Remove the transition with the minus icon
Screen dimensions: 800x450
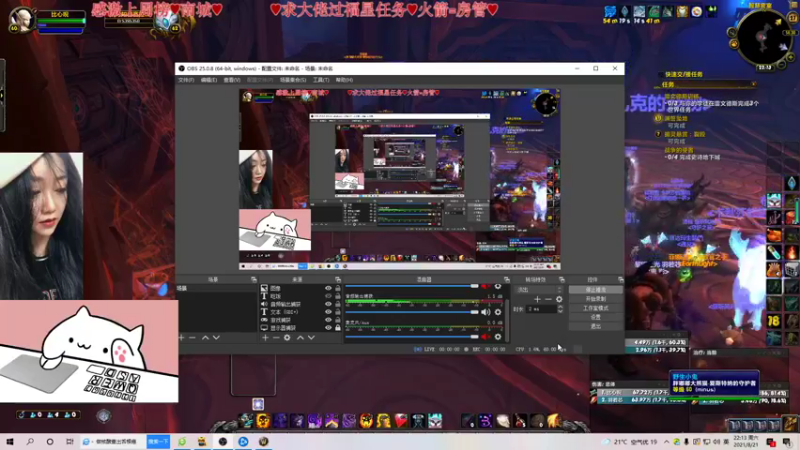pyautogui.click(x=548, y=299)
